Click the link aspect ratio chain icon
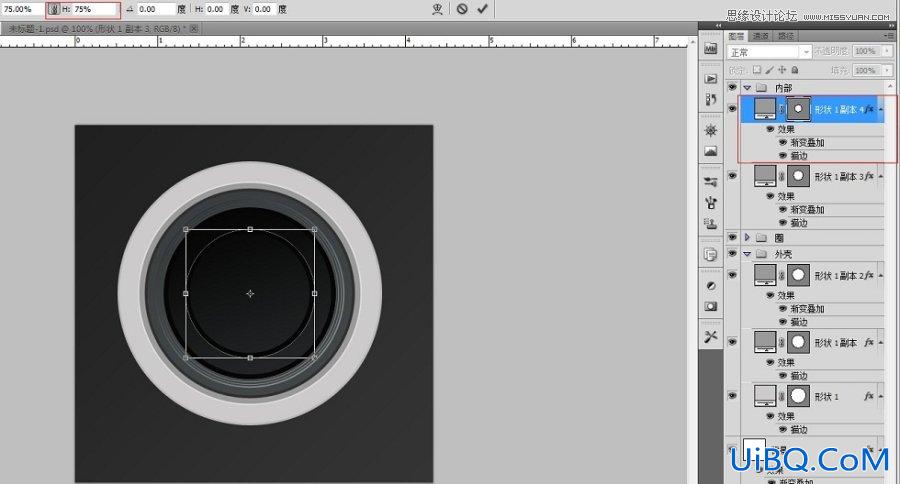Screen dimensions: 900x484 (x=53, y=9)
